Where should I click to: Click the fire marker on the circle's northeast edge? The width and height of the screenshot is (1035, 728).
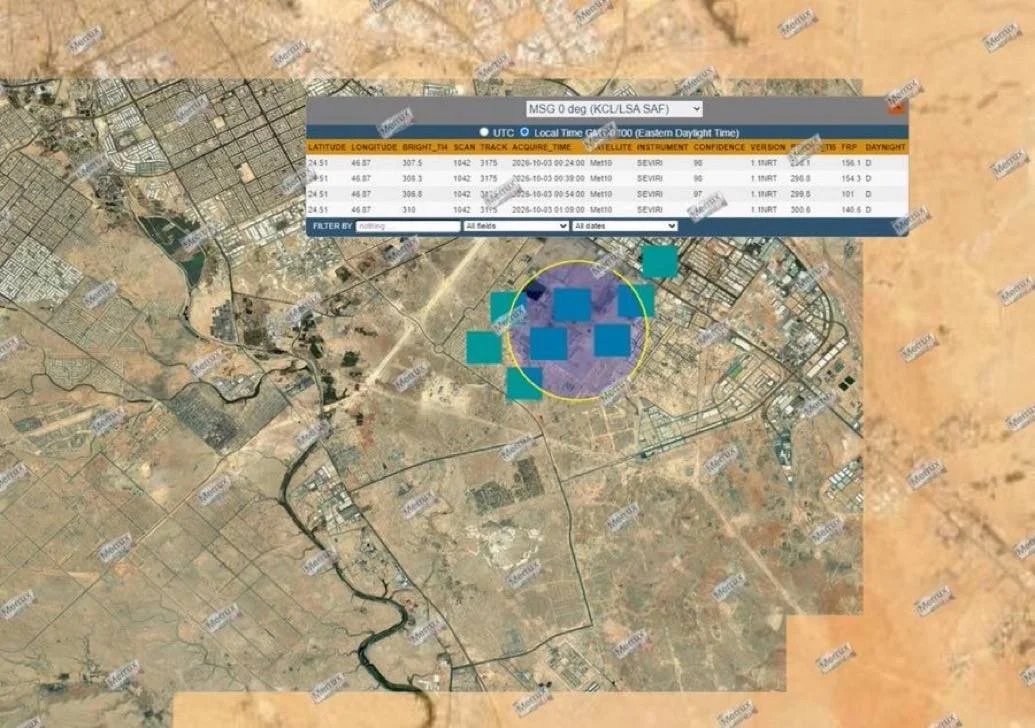636,301
